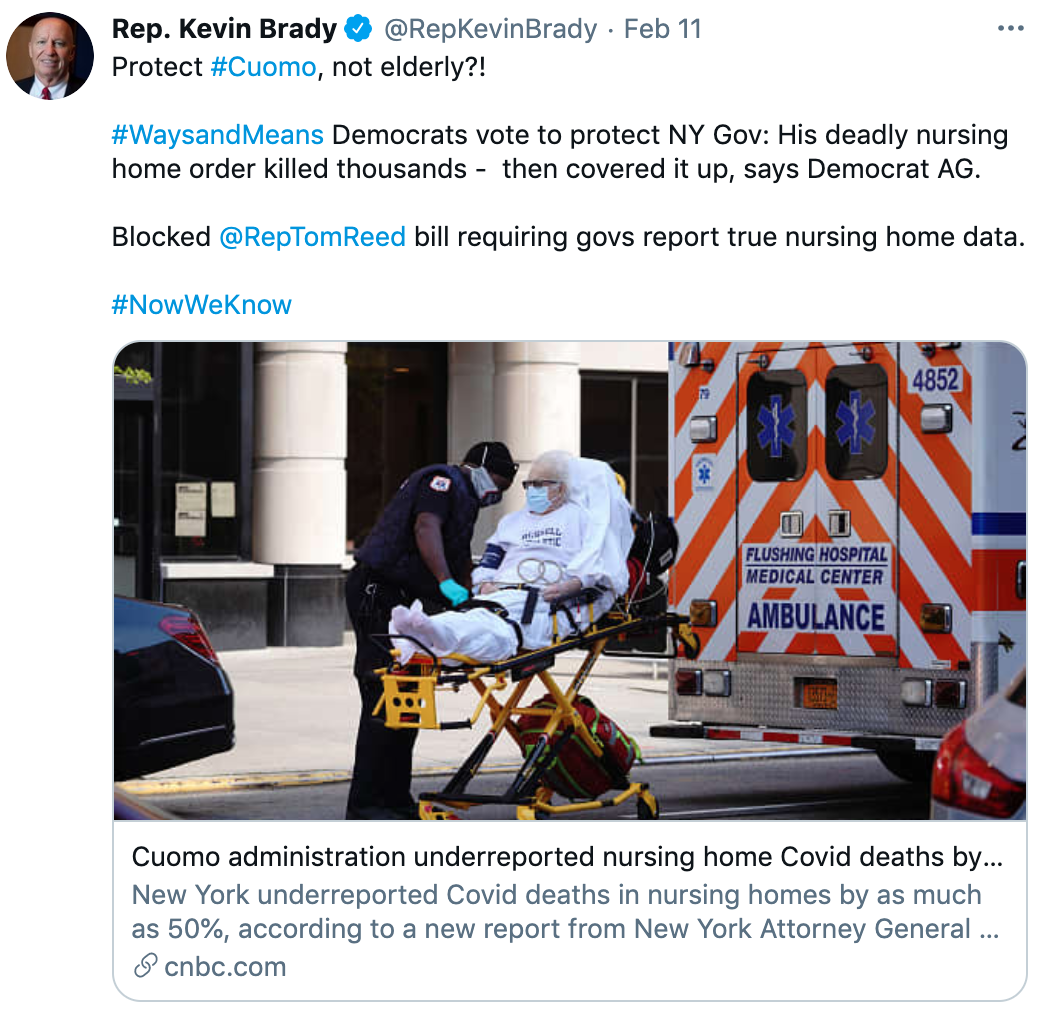The height and width of the screenshot is (1012, 1042).
Task: Open the three-dot more options menu
Action: point(1011,29)
